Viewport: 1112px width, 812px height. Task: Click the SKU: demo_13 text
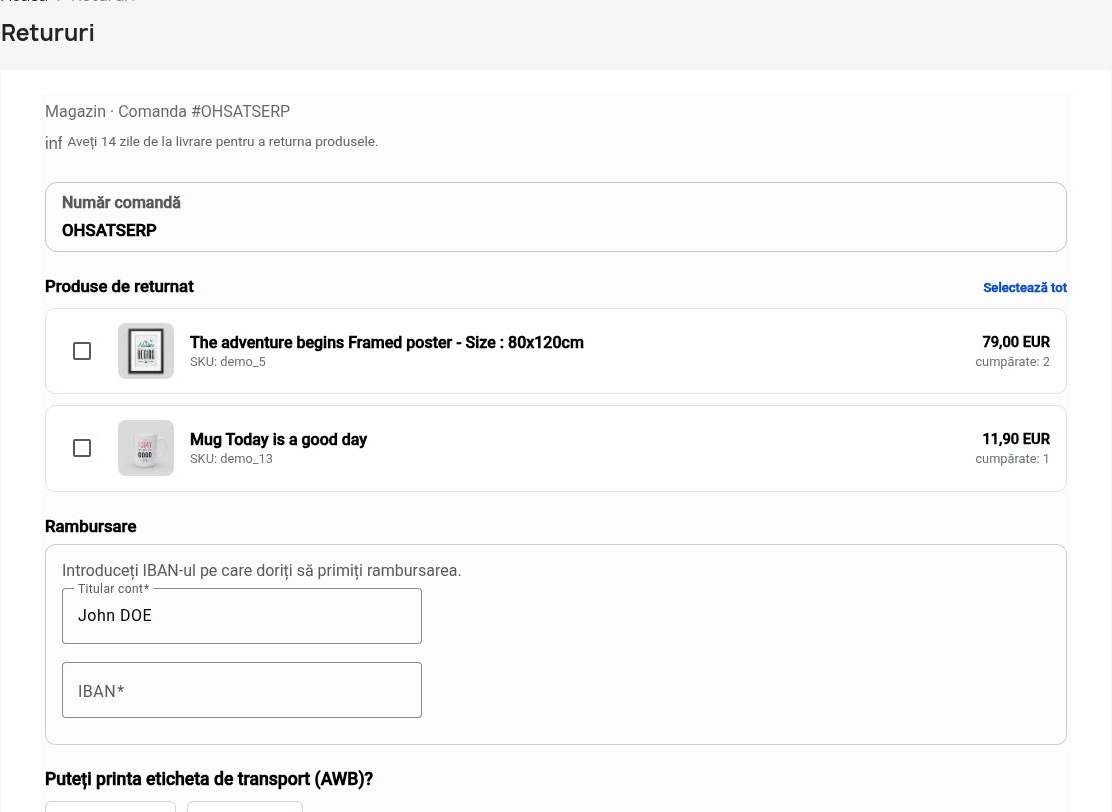point(231,459)
